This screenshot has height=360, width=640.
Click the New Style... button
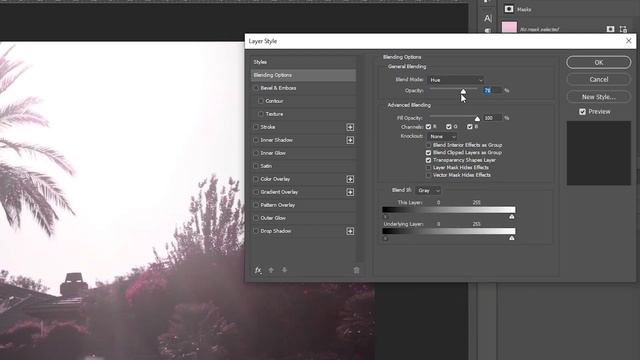(x=598, y=97)
